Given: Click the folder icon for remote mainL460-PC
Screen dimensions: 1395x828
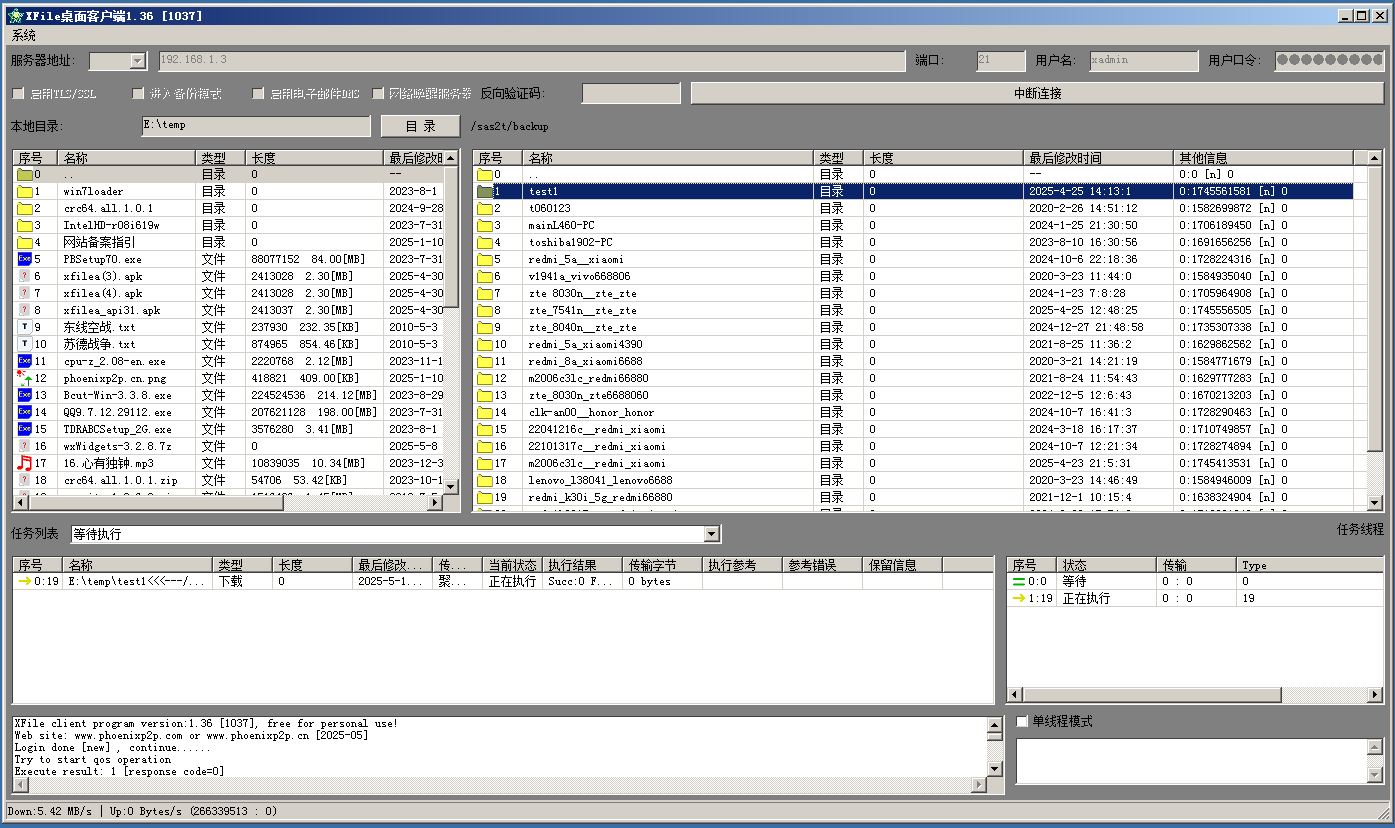Looking at the screenshot, I should (486, 225).
